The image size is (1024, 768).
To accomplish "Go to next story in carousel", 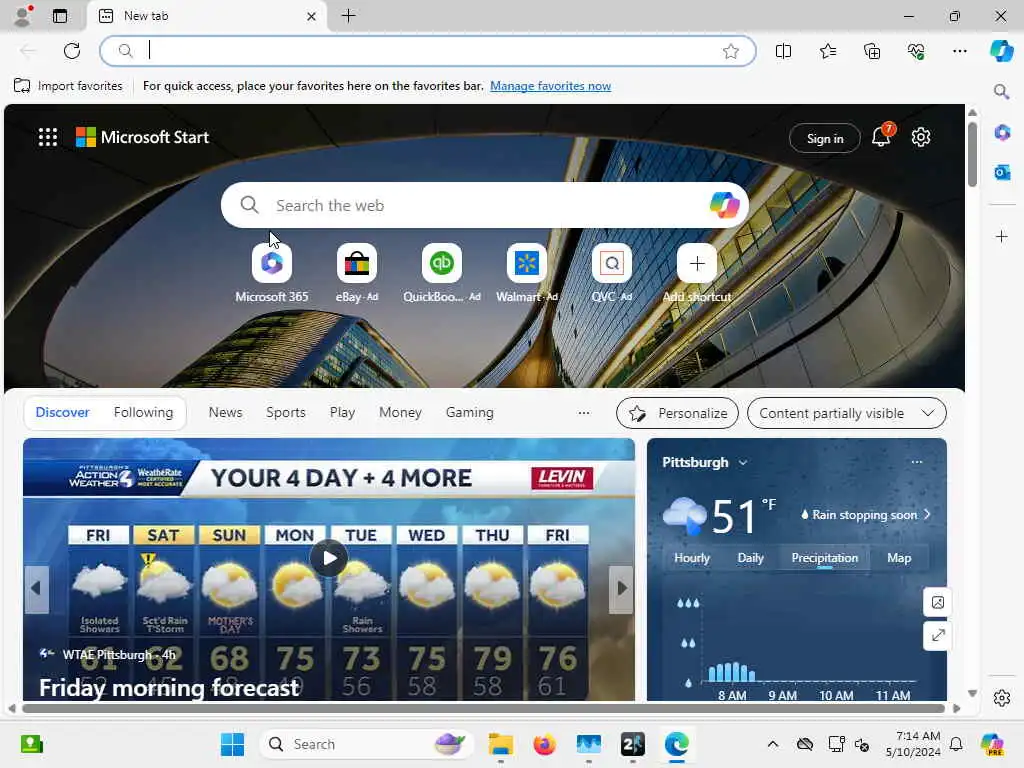I will (x=621, y=589).
